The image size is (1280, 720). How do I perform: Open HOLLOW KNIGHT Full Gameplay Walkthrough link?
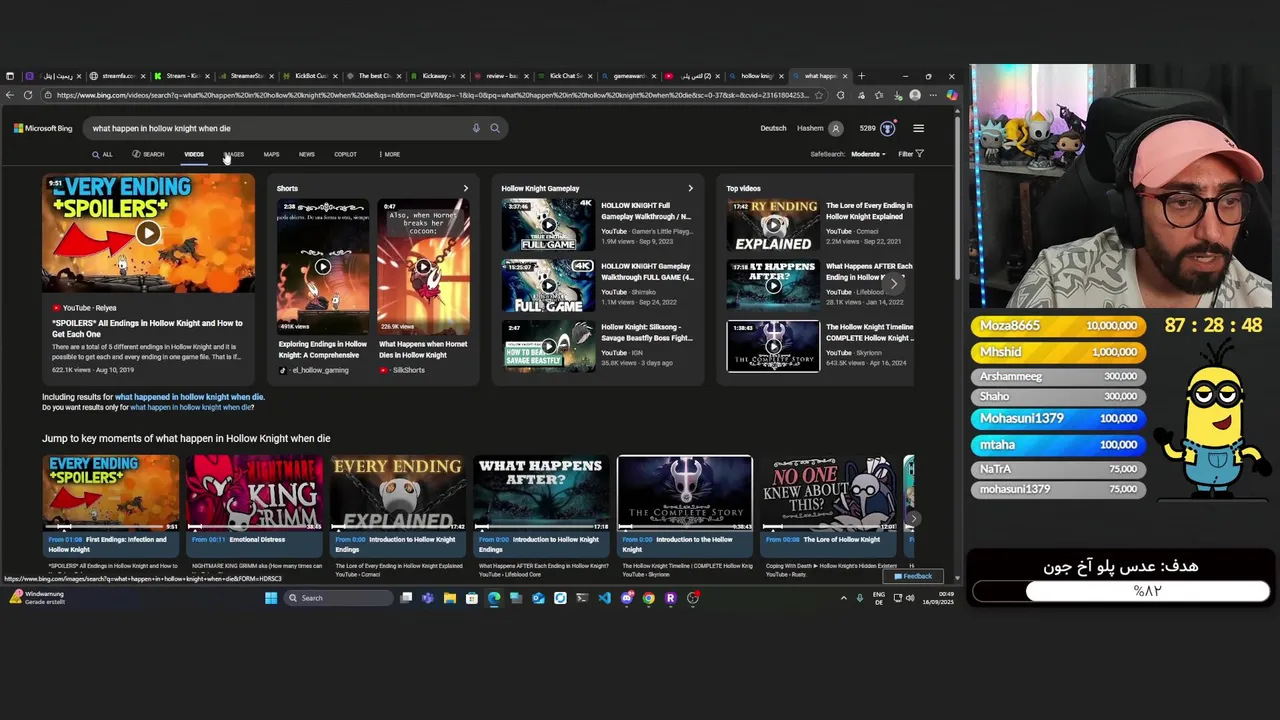click(x=646, y=211)
